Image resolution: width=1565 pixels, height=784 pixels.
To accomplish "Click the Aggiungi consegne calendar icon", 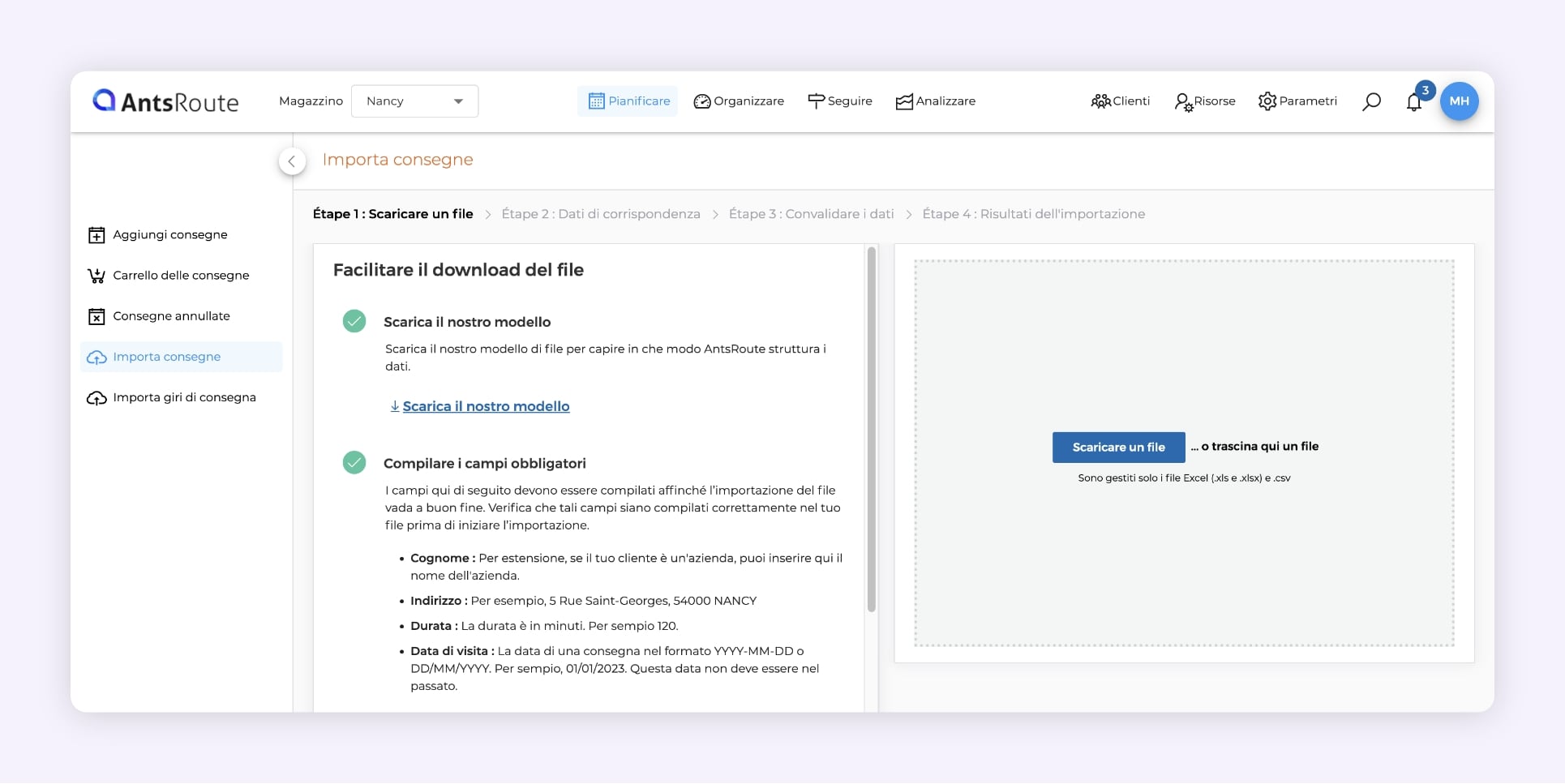I will (x=96, y=235).
